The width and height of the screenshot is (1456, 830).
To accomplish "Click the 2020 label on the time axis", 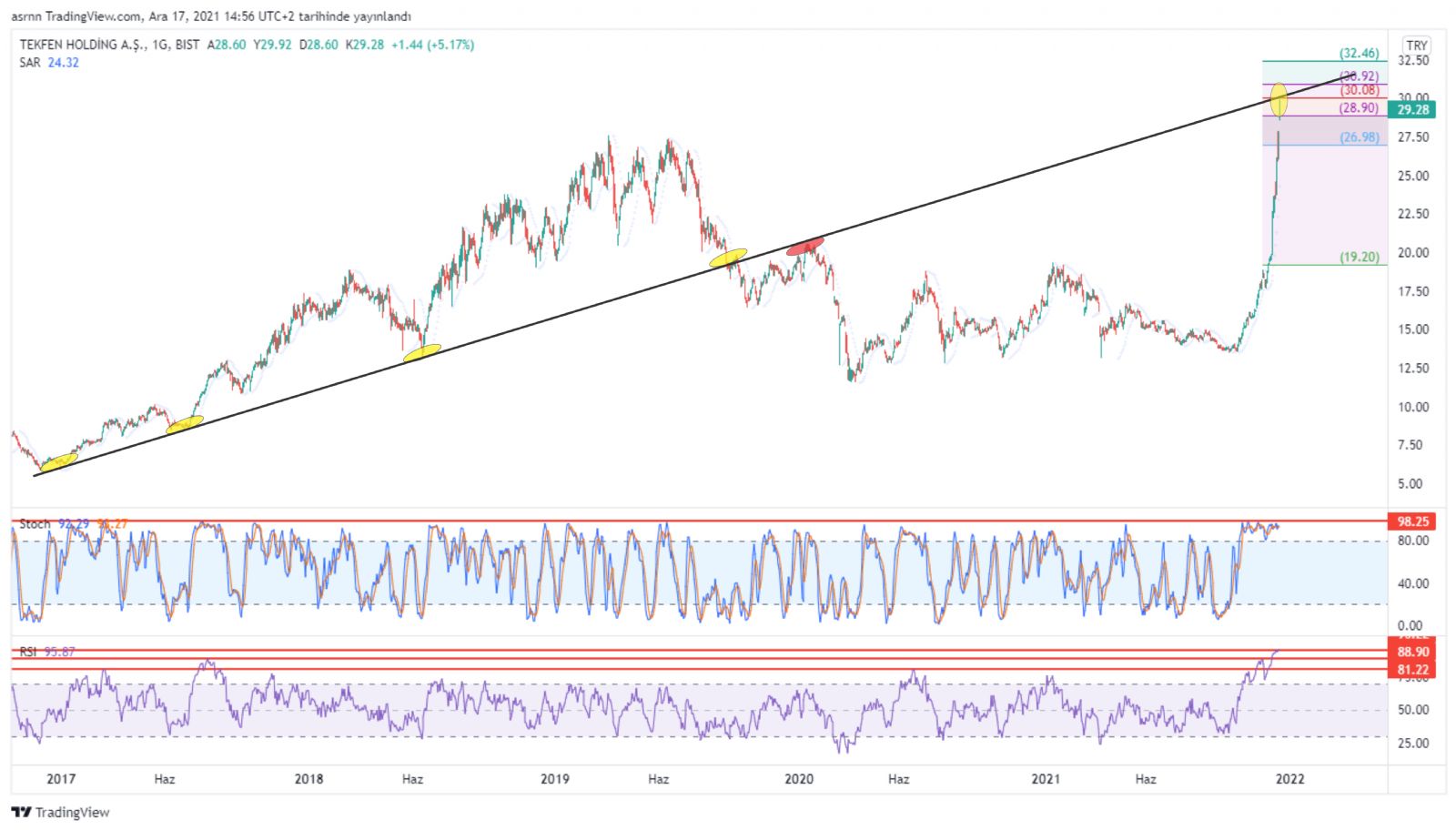I will [799, 779].
